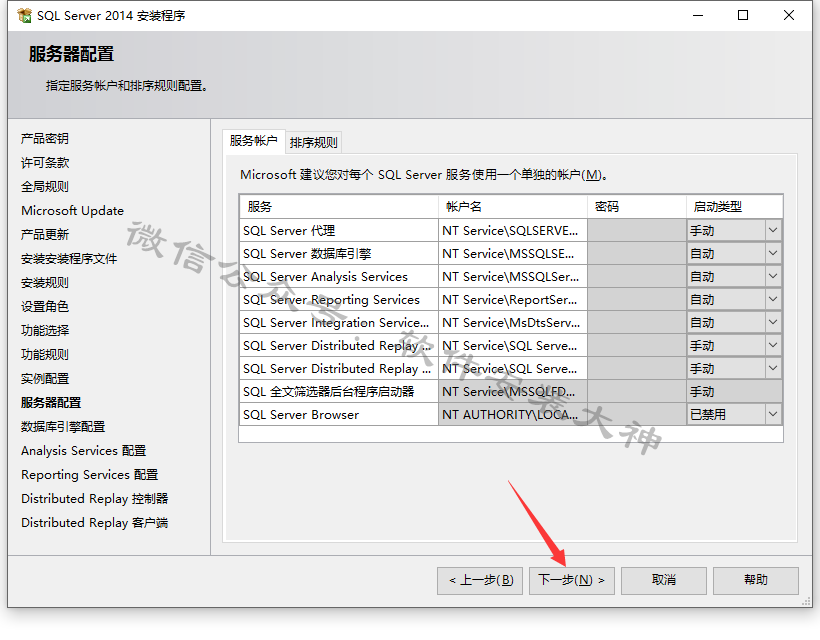
Task: Click the SQL Server 数据库引擎 service cell
Action: click(x=339, y=253)
